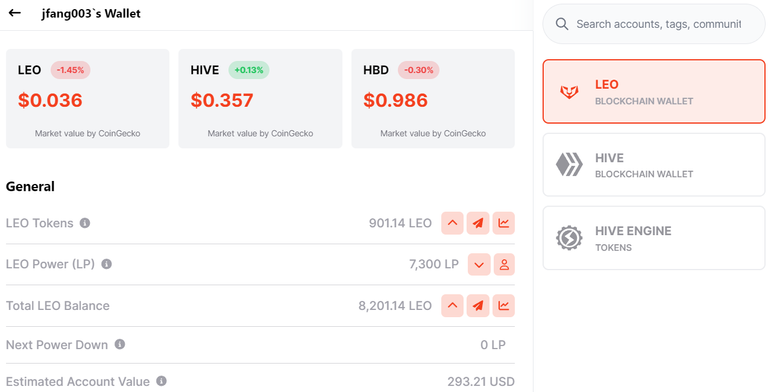768x392 pixels.
Task: Show info for Next Power Down
Action: [120, 344]
